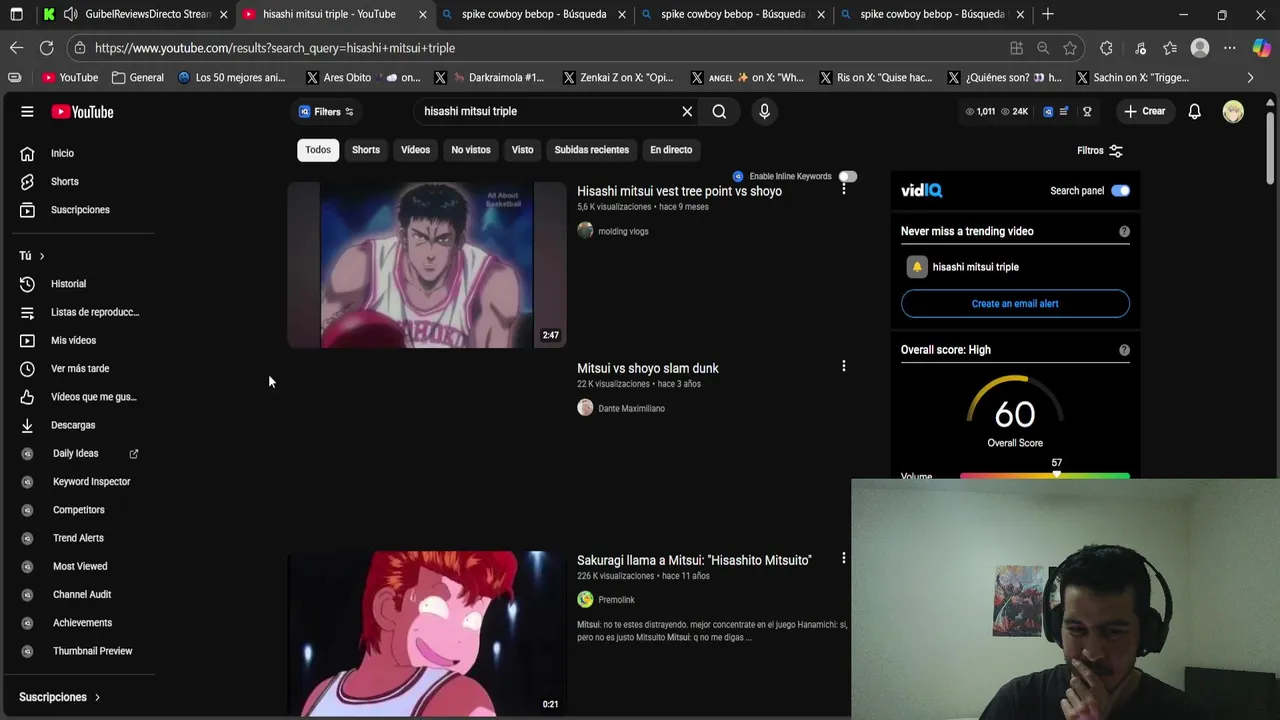Click the search magnifier button
The image size is (1280, 720).
[x=719, y=112]
